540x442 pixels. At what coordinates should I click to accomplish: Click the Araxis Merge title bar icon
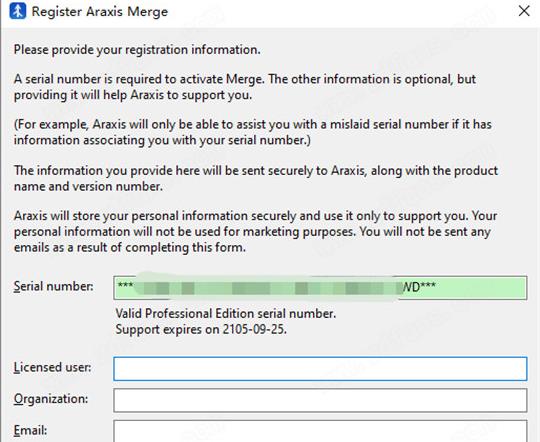[x=17, y=11]
